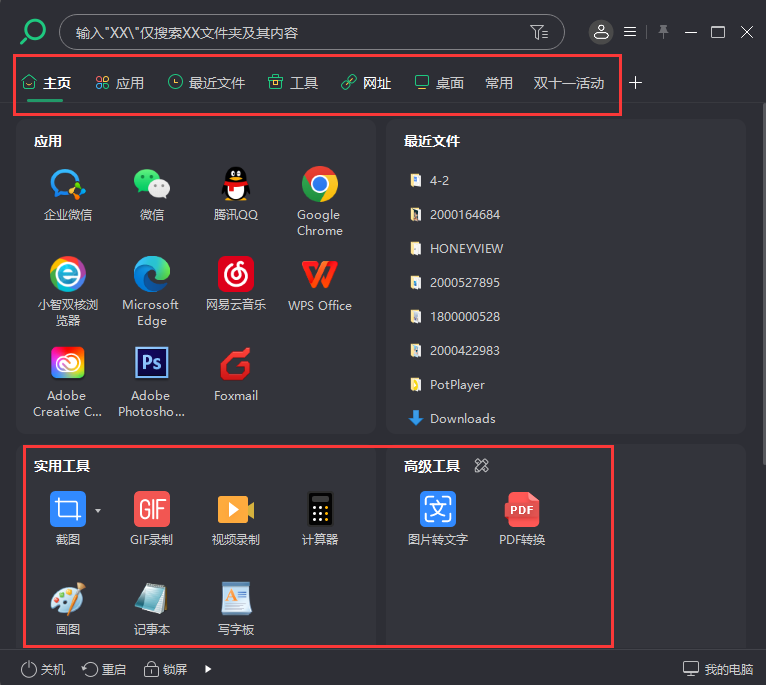Open the 桌面 tab

(439, 83)
